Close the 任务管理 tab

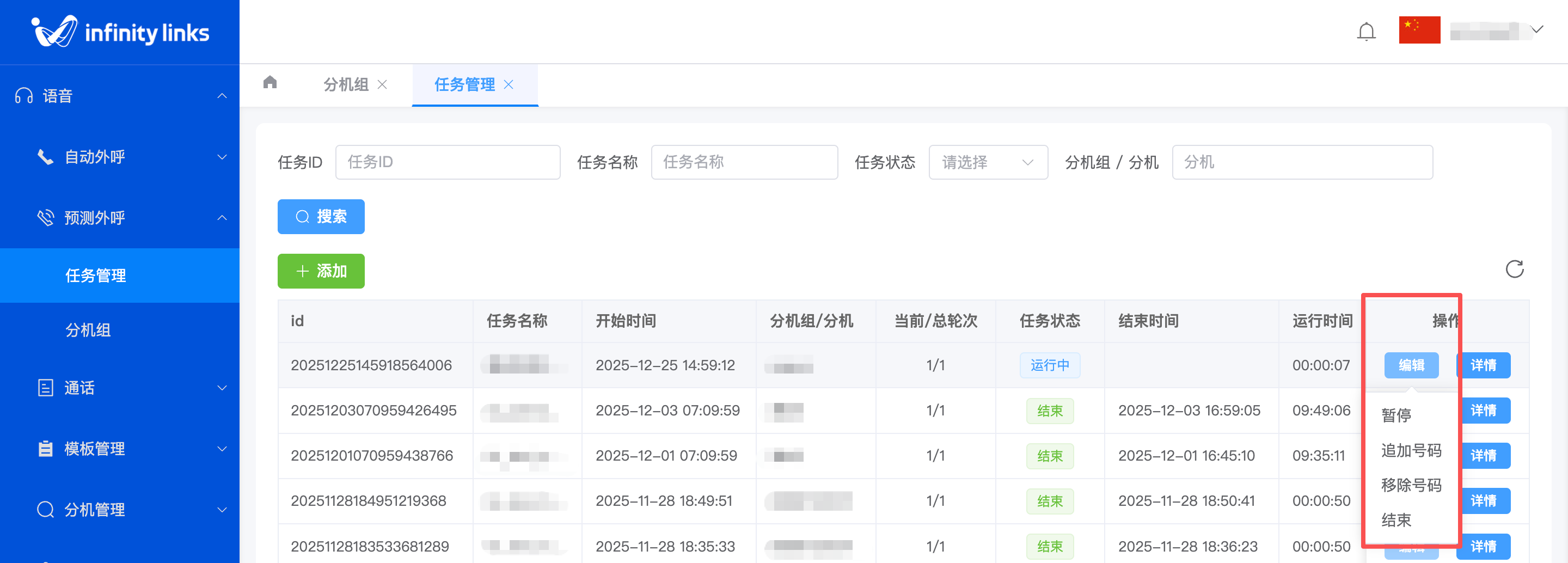click(x=509, y=84)
